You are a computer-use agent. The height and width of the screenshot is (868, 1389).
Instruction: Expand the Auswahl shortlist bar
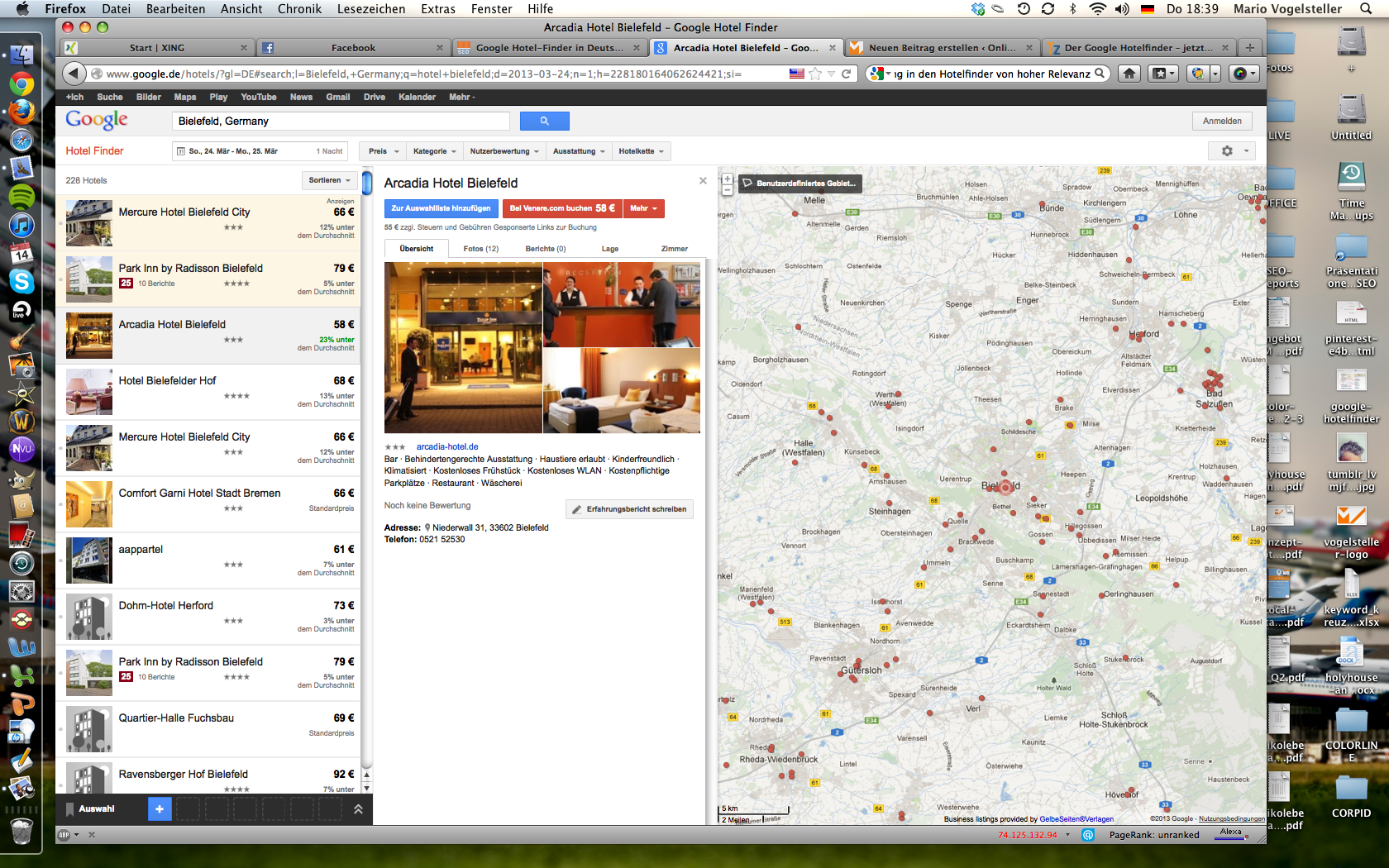tap(358, 809)
